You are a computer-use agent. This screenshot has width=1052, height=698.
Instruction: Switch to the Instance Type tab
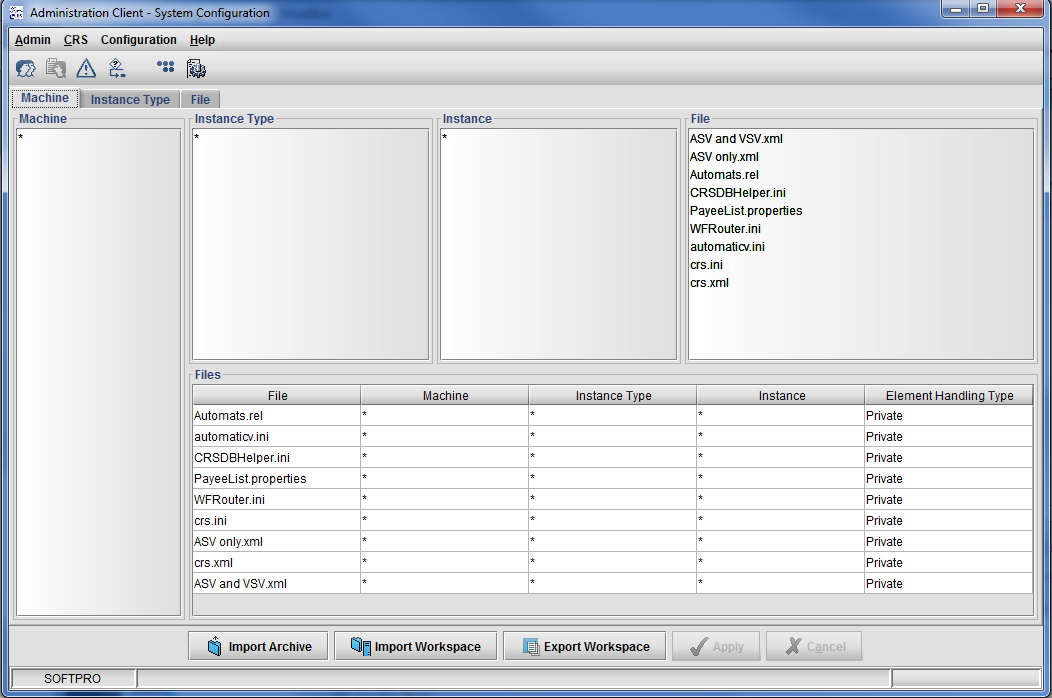pyautogui.click(x=130, y=100)
